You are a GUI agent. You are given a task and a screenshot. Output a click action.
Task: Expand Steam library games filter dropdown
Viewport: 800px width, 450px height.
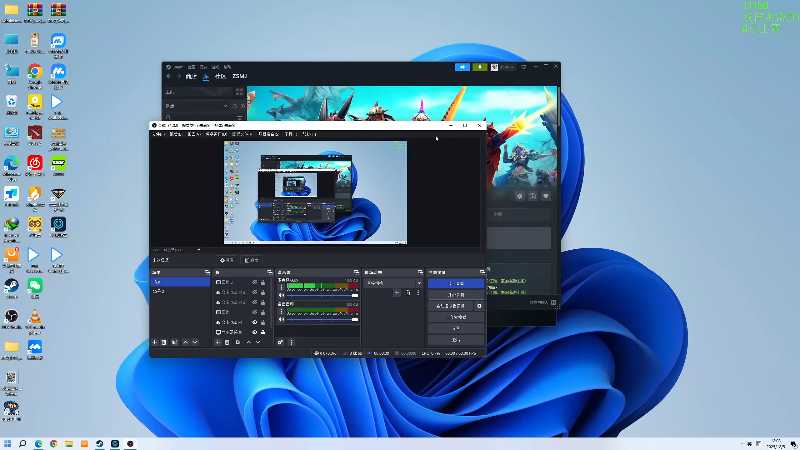[x=197, y=106]
